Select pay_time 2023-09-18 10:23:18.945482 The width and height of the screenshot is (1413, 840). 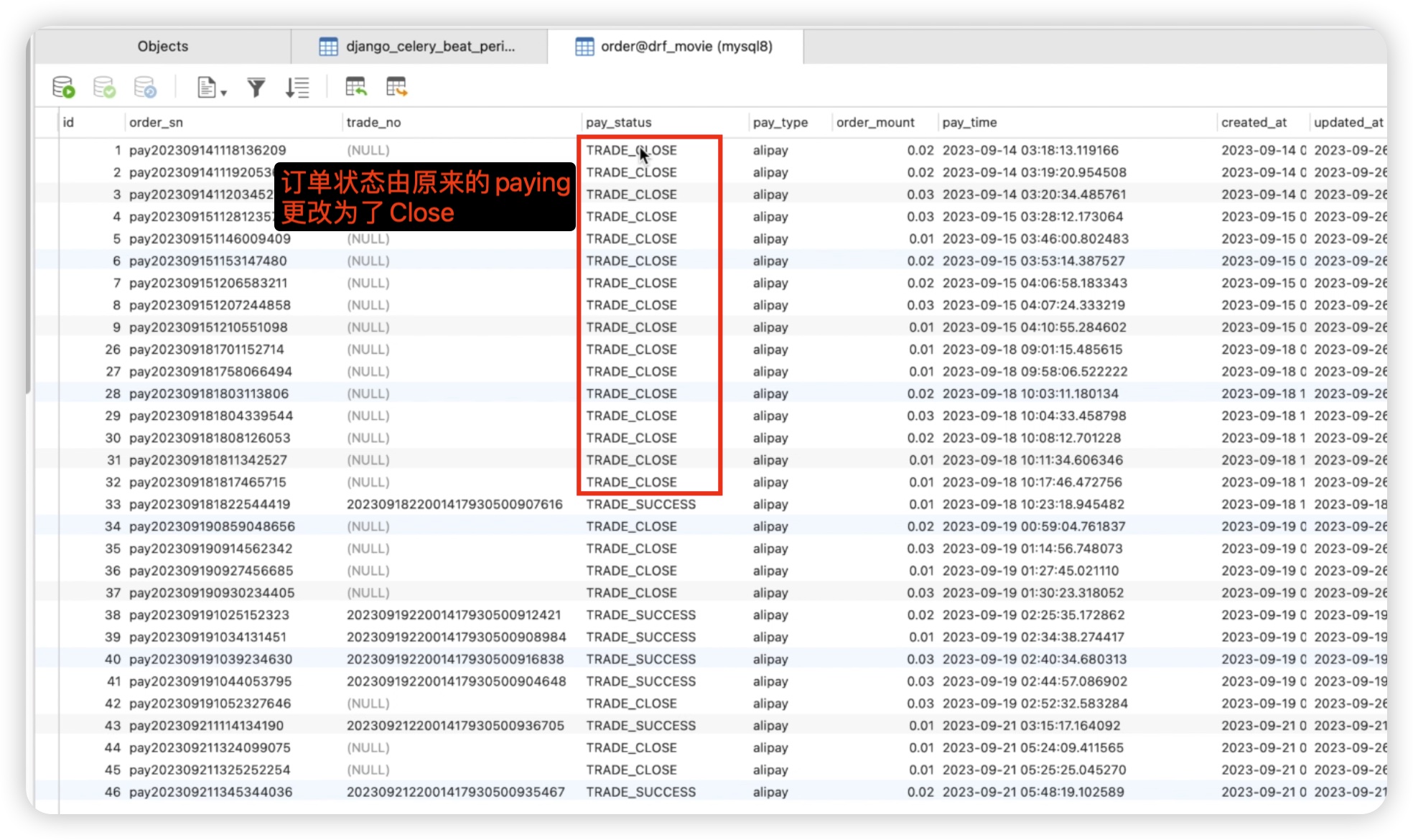click(1033, 504)
